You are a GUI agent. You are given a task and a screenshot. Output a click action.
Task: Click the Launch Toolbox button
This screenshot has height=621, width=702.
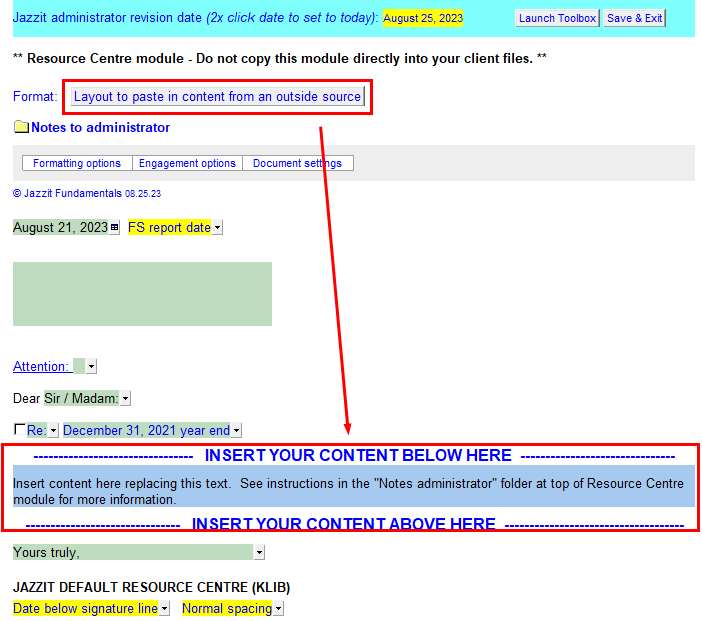click(557, 19)
